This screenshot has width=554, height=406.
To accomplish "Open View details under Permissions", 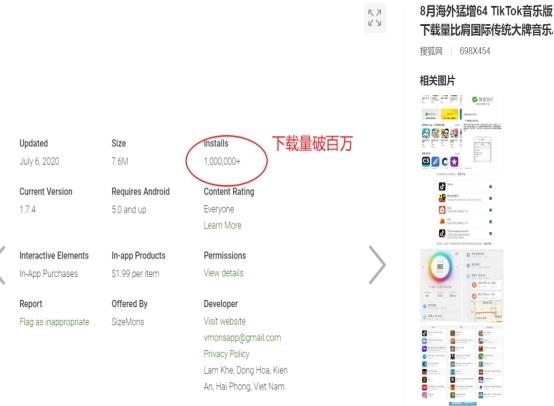I will pyautogui.click(x=223, y=273).
